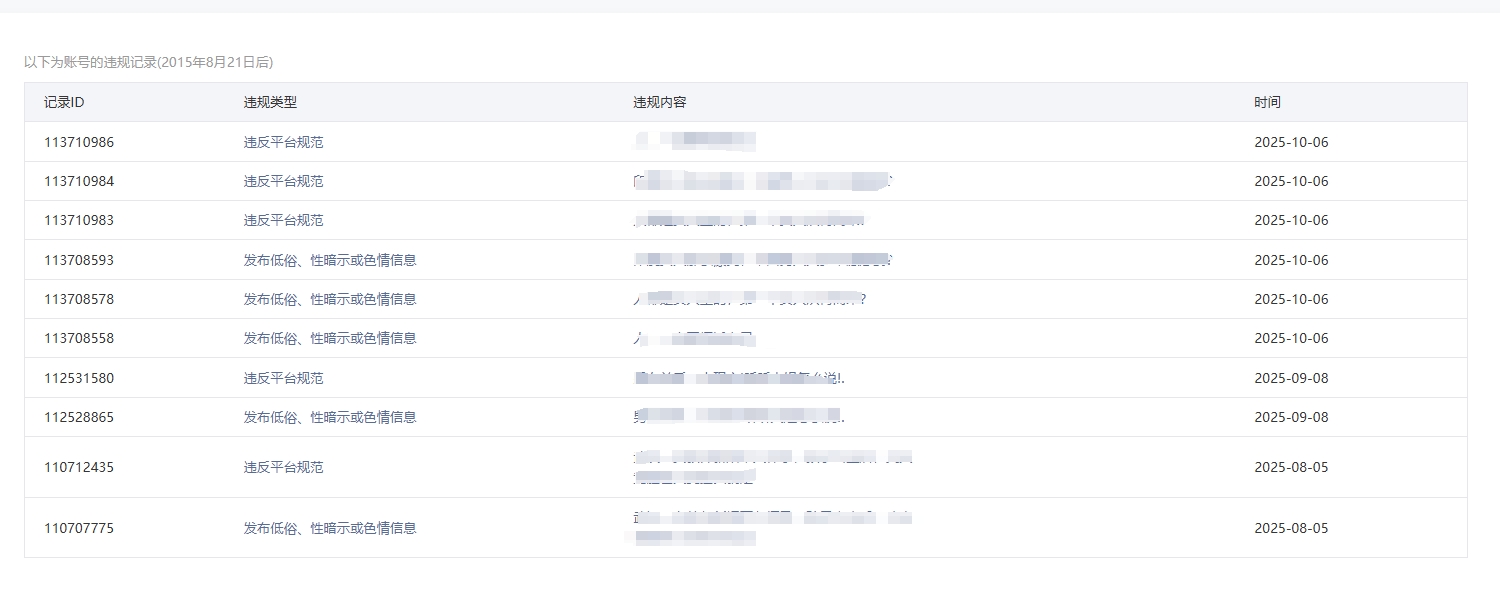
Task: Open violation type link for record 112531580
Action: (x=283, y=378)
